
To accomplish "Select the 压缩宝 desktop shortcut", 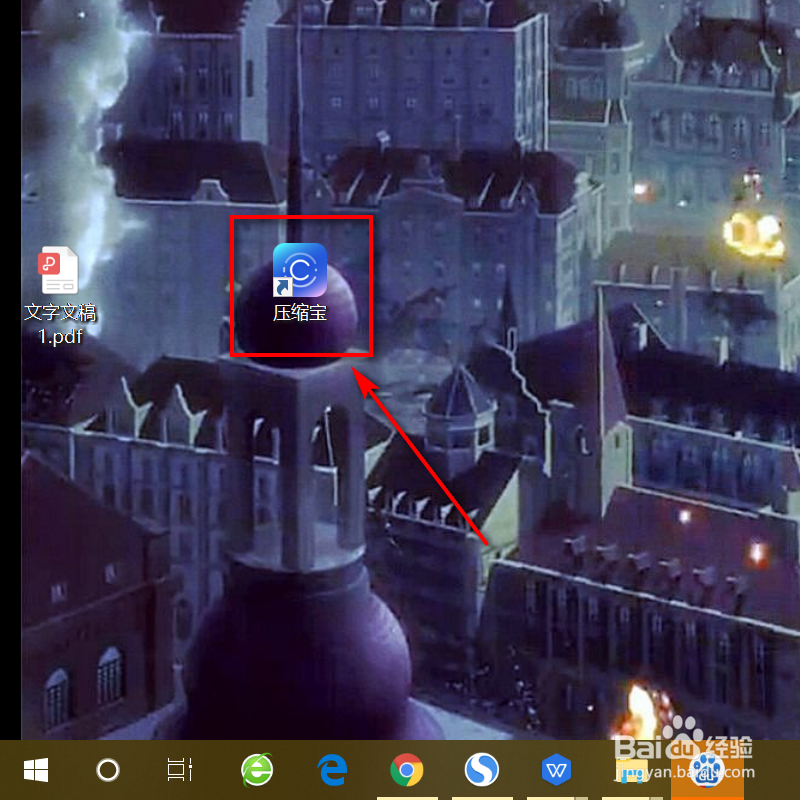I will [x=300, y=282].
